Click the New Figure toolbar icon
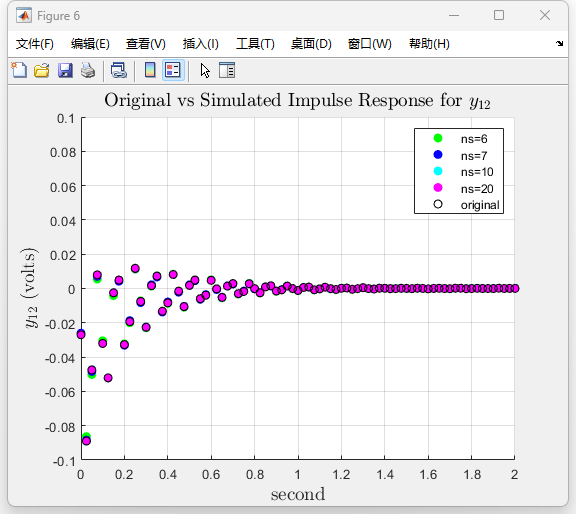This screenshot has height=514, width=576. click(19, 70)
